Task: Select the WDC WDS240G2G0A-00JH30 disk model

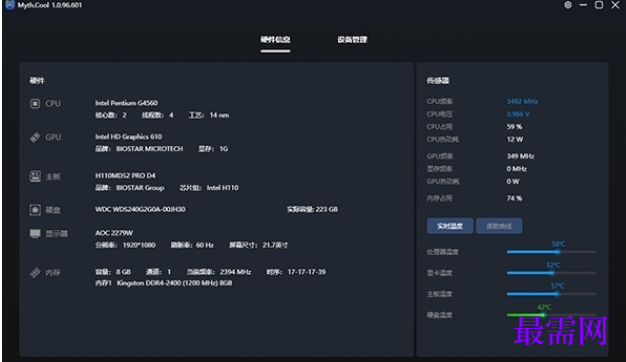Action: coord(140,209)
